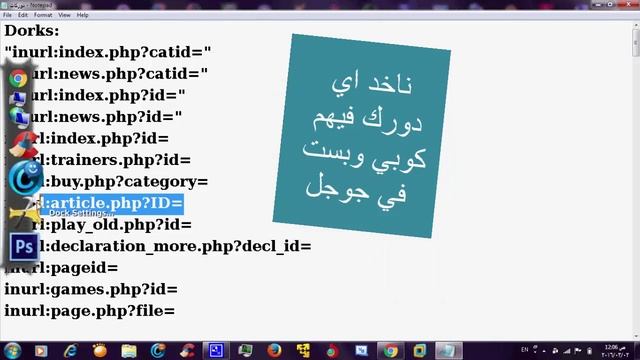
Task: Switch to the Notepad taskbar button
Action: [448, 351]
